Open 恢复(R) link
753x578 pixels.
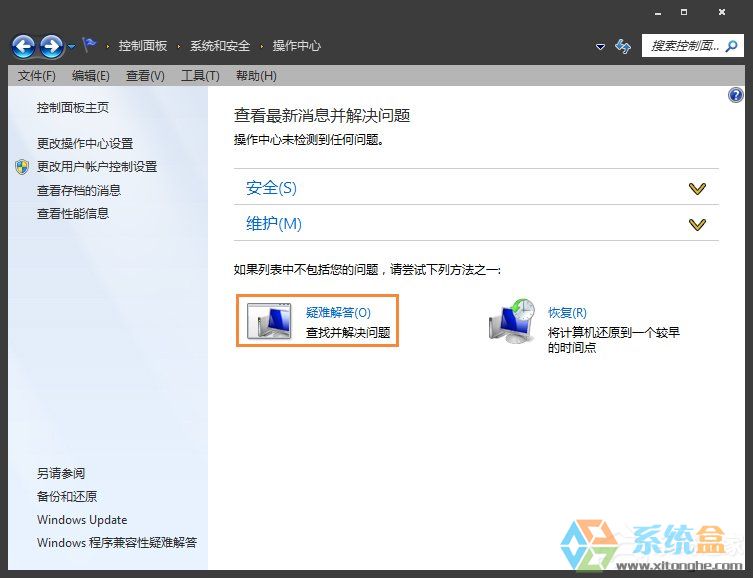pos(567,313)
